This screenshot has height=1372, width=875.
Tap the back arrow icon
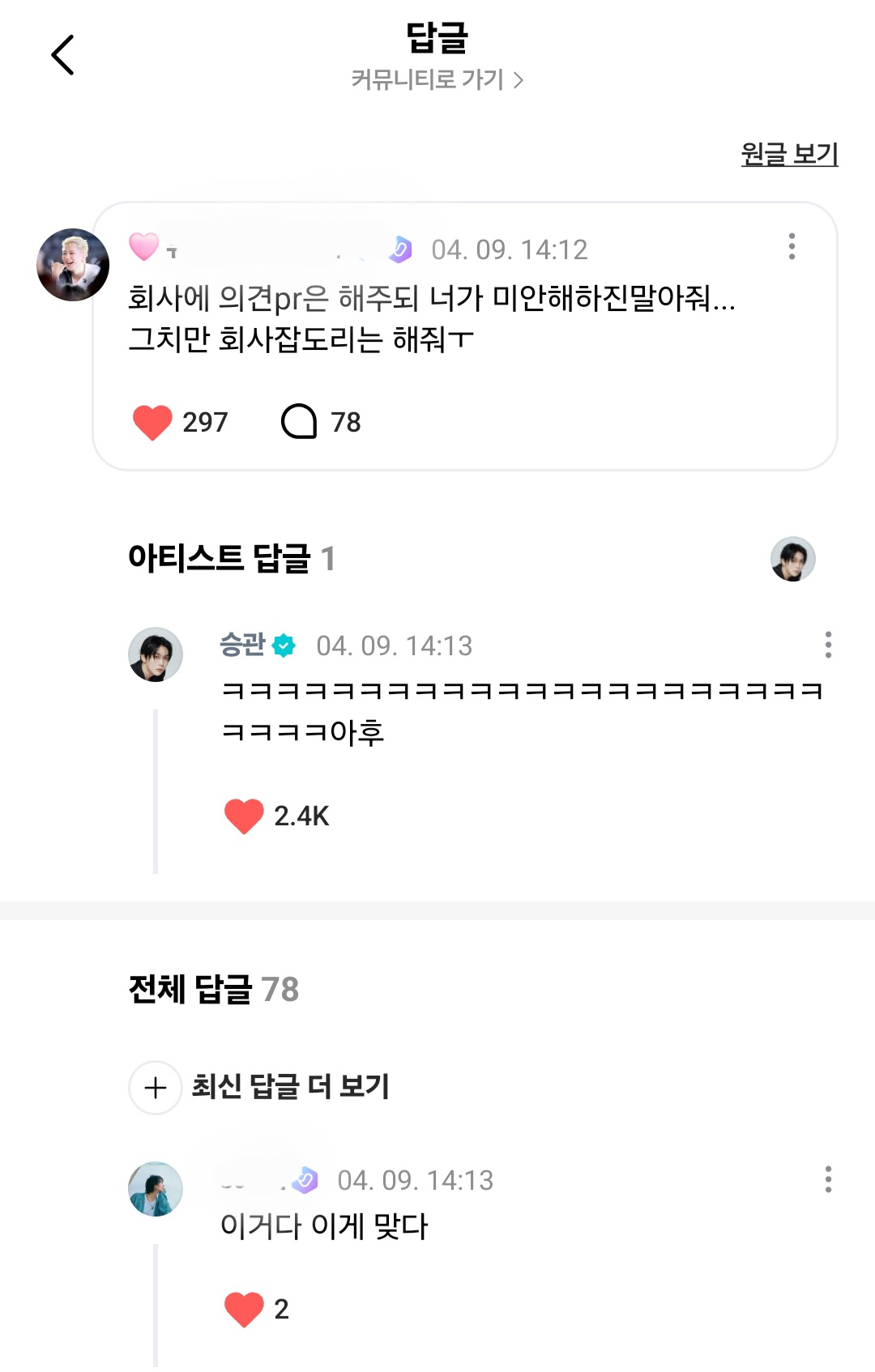coord(62,55)
